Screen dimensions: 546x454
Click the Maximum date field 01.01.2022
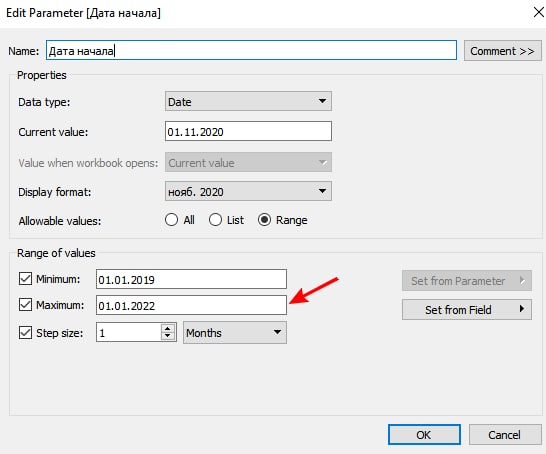(x=191, y=305)
